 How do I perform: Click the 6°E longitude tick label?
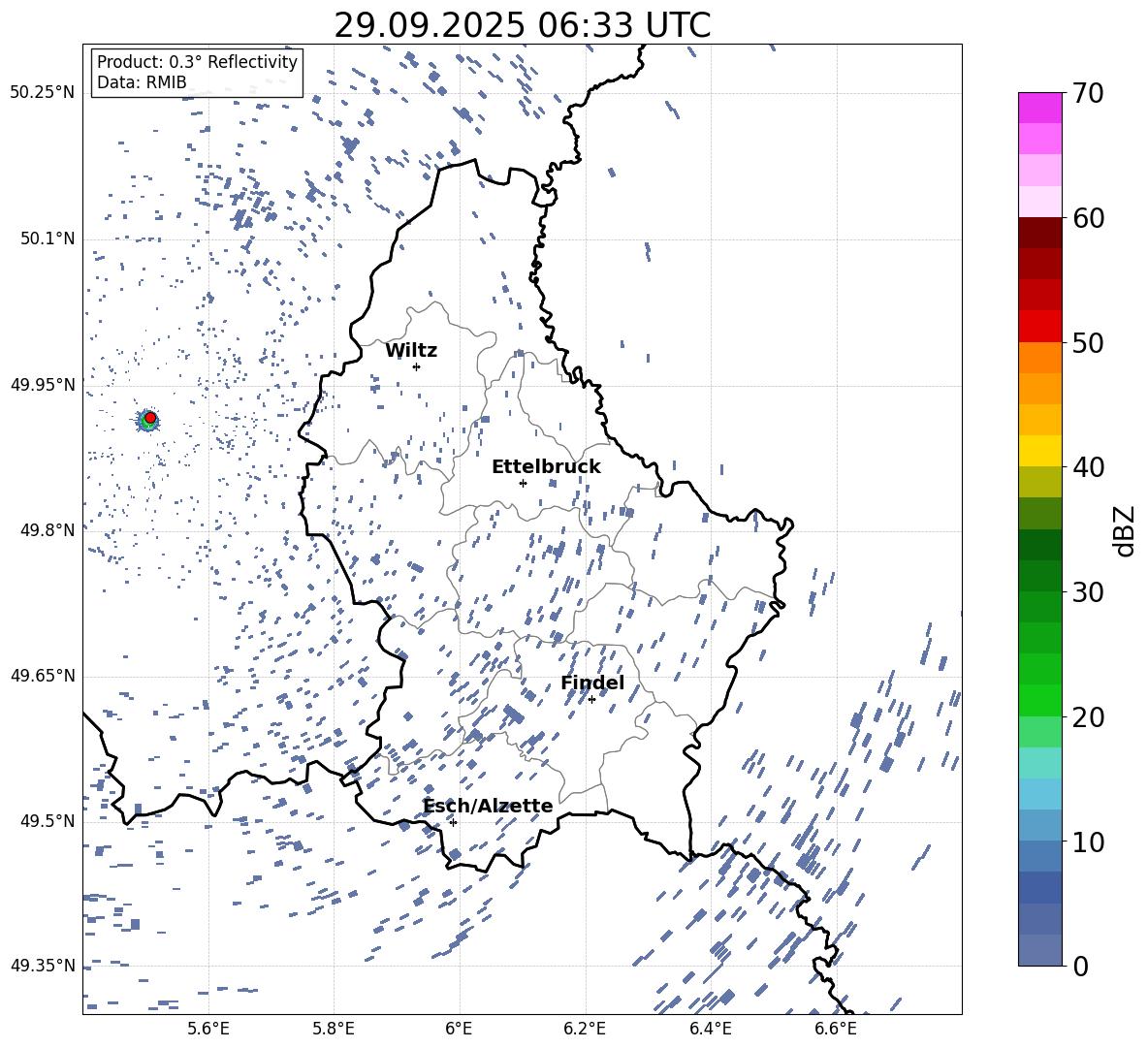pyautogui.click(x=459, y=1029)
